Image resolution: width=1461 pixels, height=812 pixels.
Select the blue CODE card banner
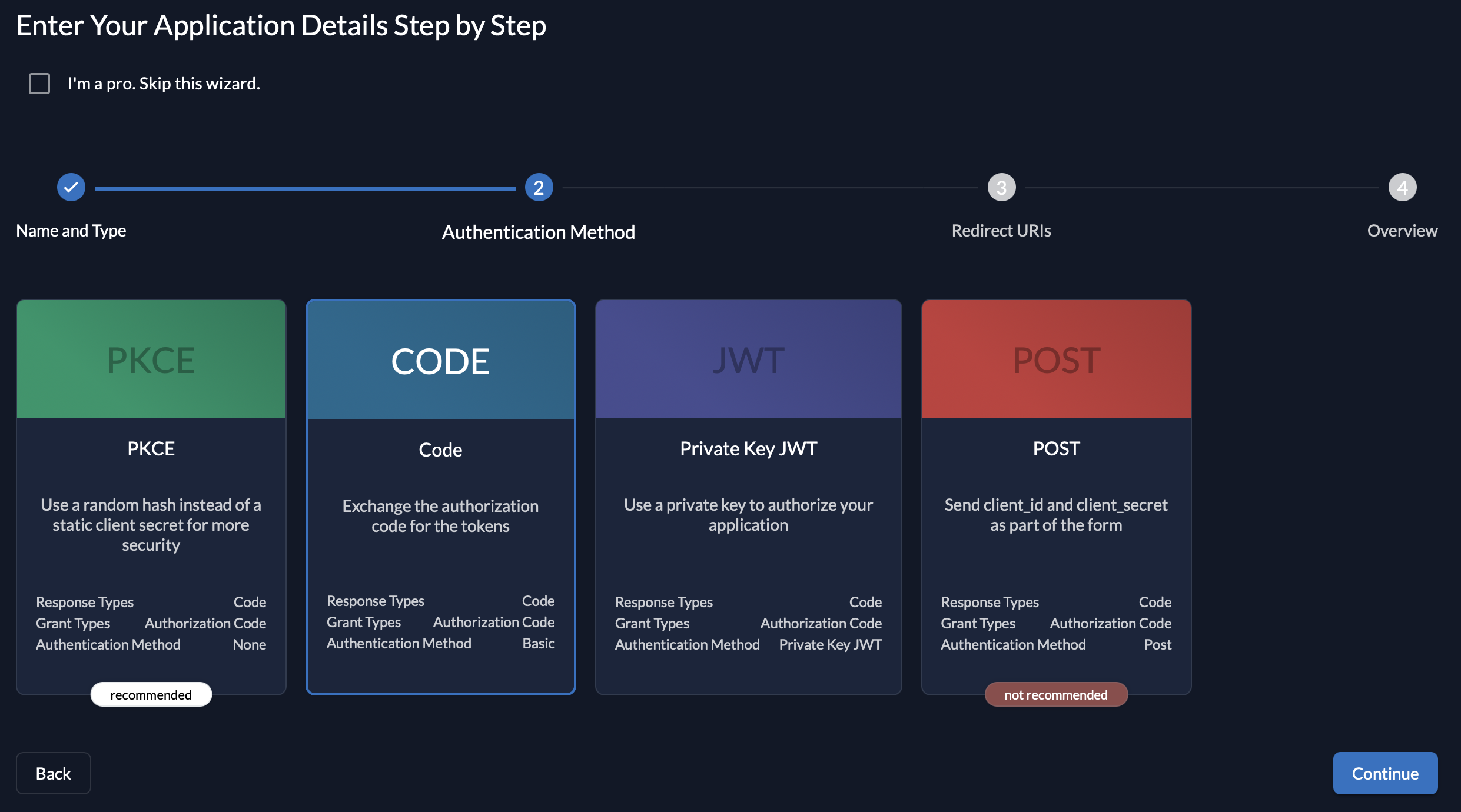[440, 361]
